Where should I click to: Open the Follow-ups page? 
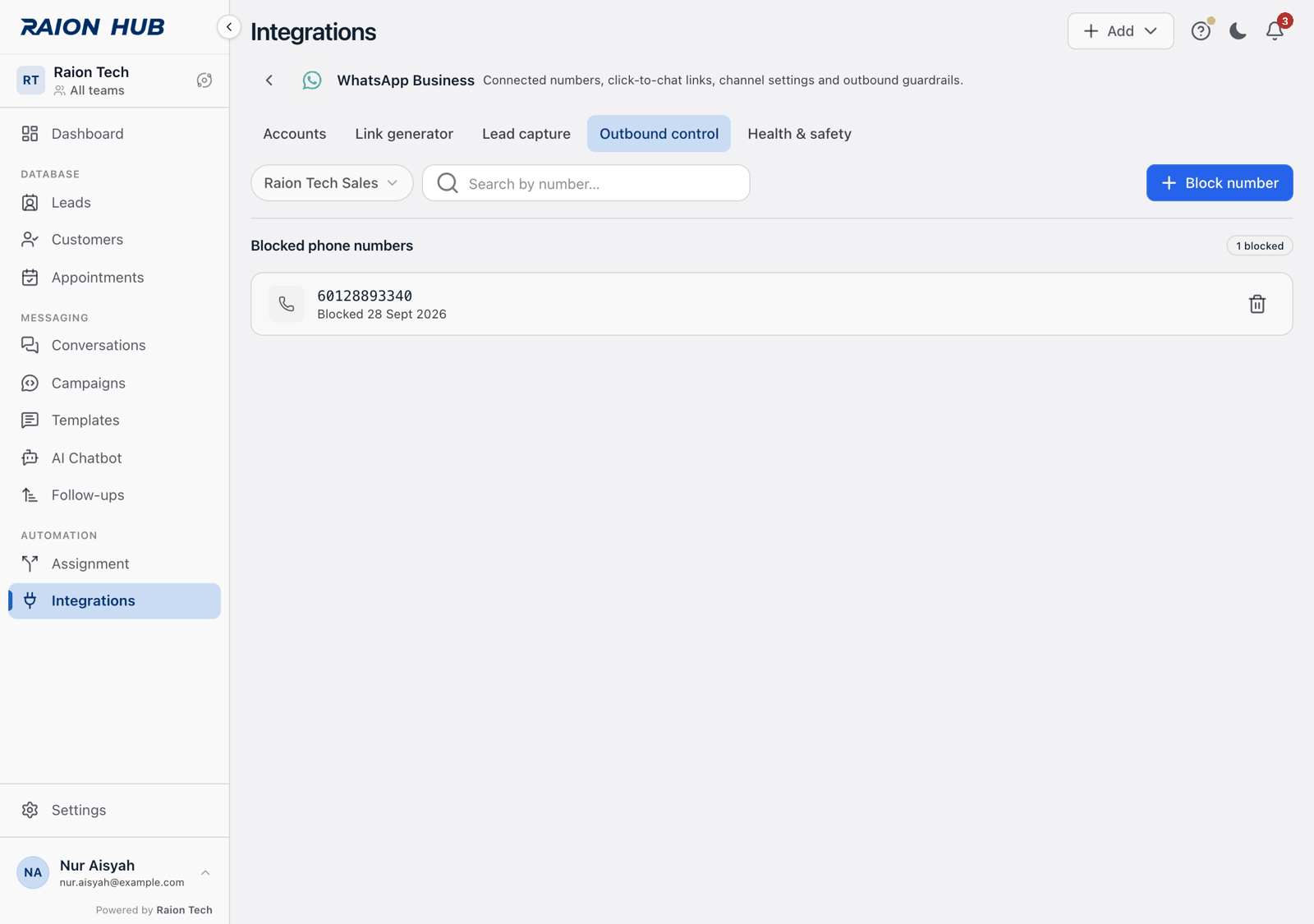point(114,495)
